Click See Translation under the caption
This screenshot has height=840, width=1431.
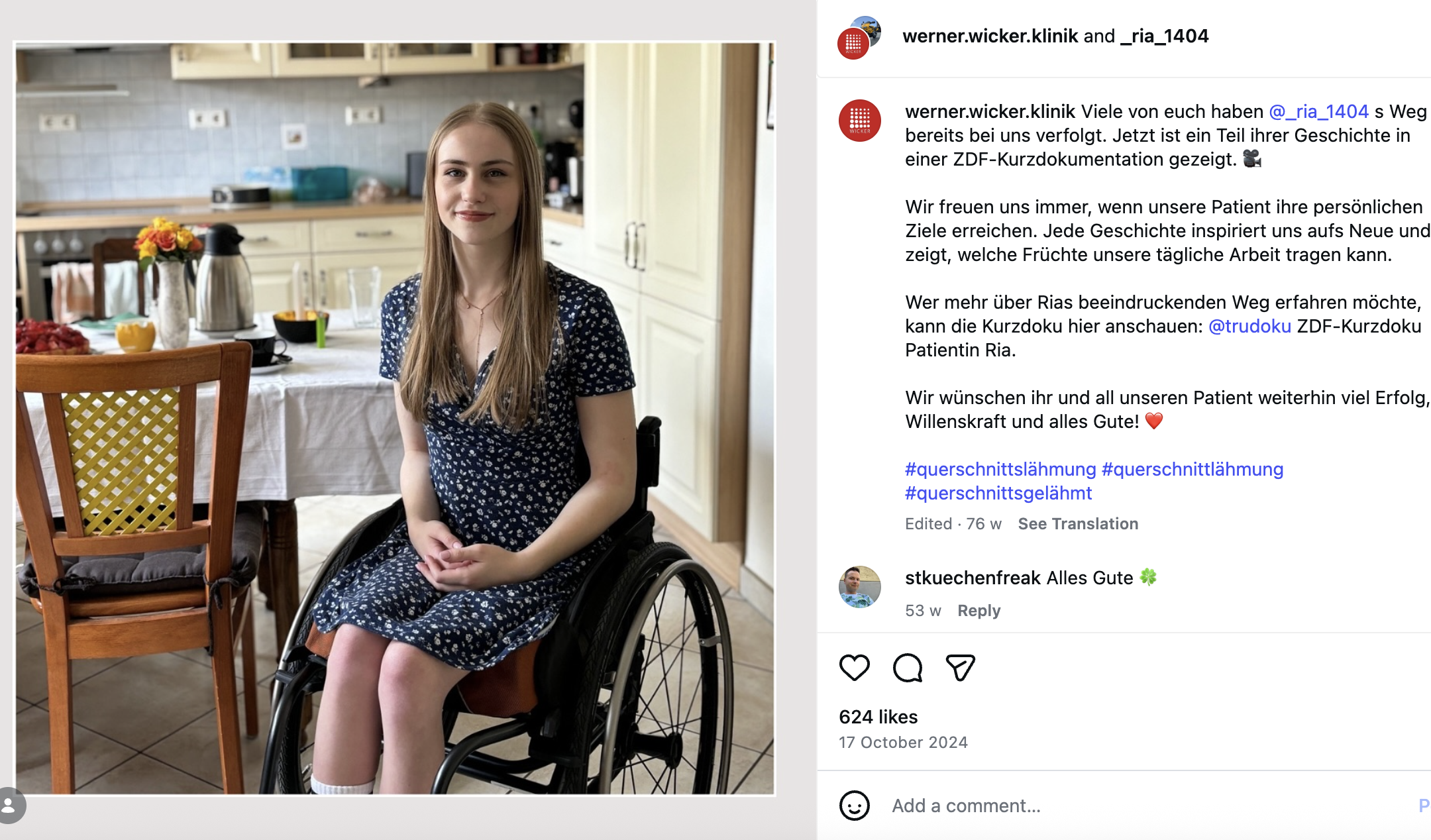[x=1078, y=523]
